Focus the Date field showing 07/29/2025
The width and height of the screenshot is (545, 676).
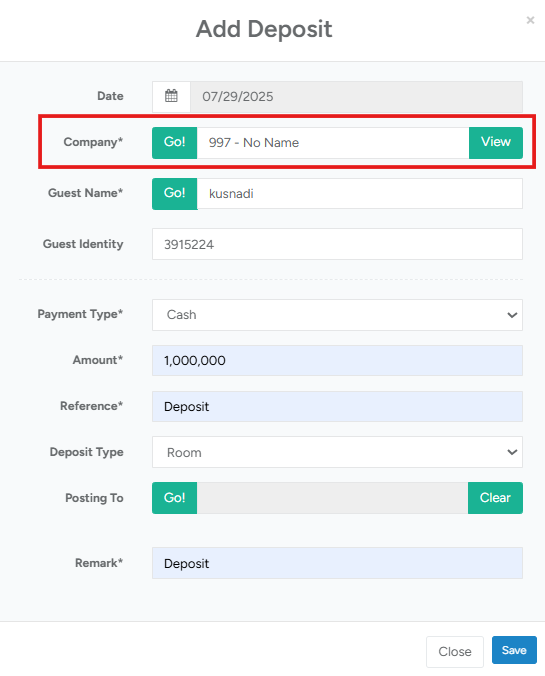357,97
